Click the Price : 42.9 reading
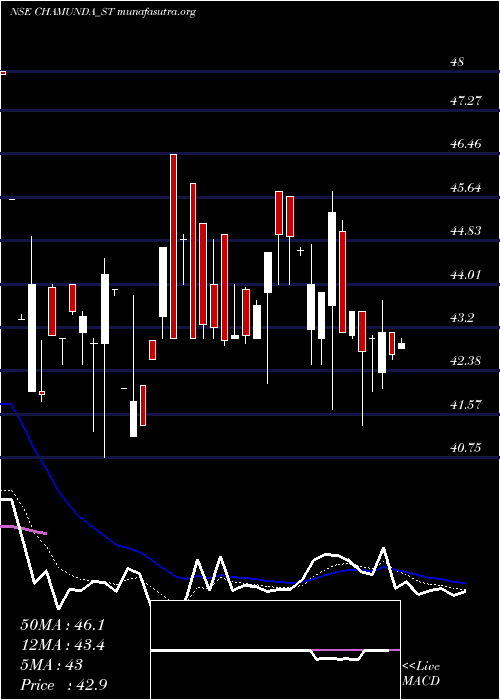 [63, 685]
